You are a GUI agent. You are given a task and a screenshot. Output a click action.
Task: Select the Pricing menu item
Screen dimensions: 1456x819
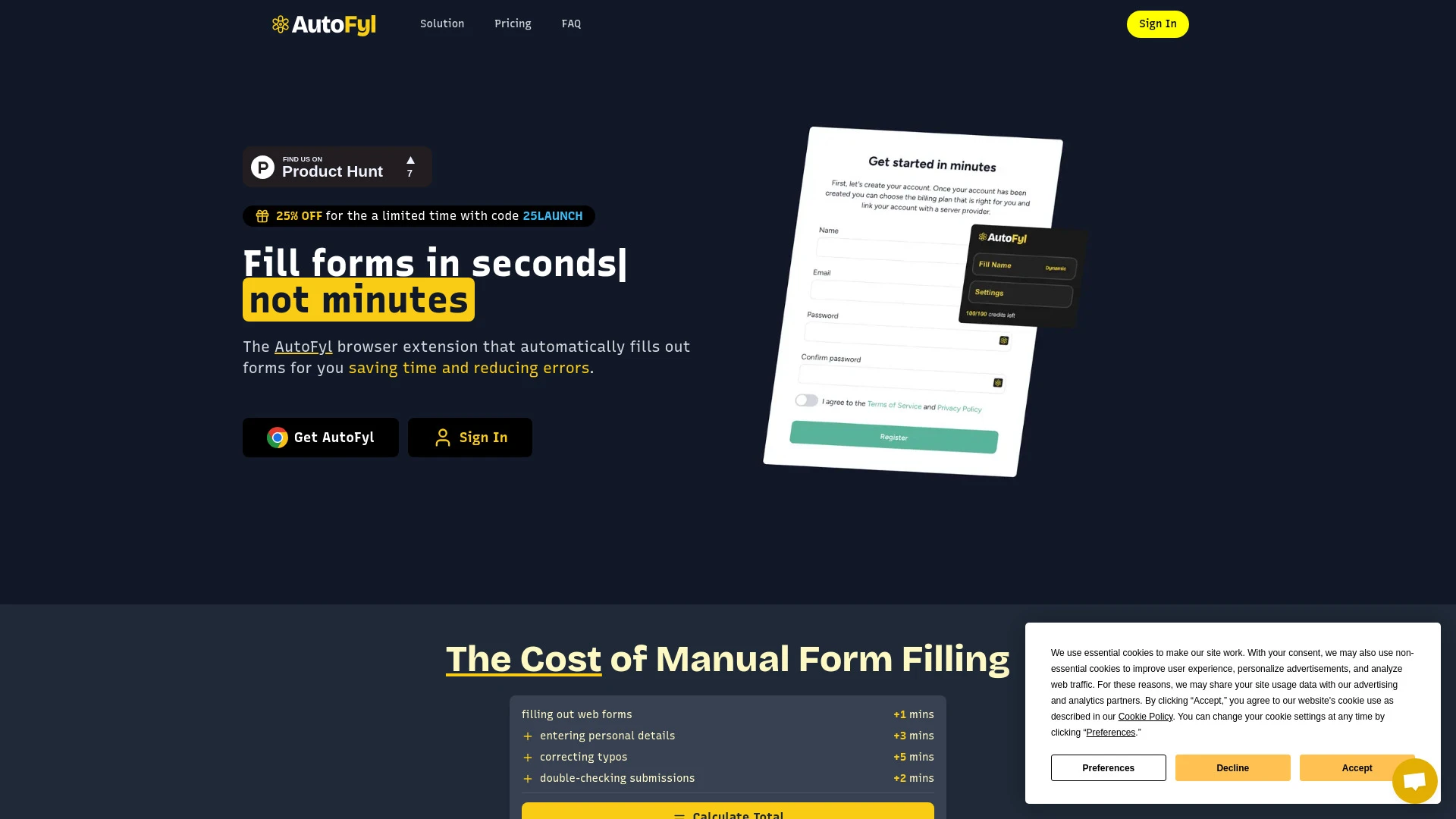click(x=512, y=23)
